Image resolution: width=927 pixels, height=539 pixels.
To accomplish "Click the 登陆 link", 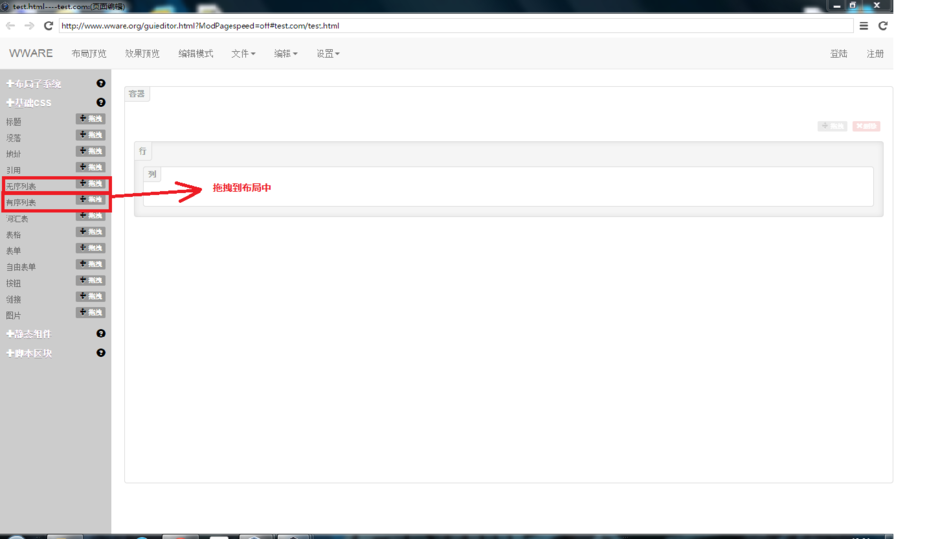I will (x=838, y=53).
